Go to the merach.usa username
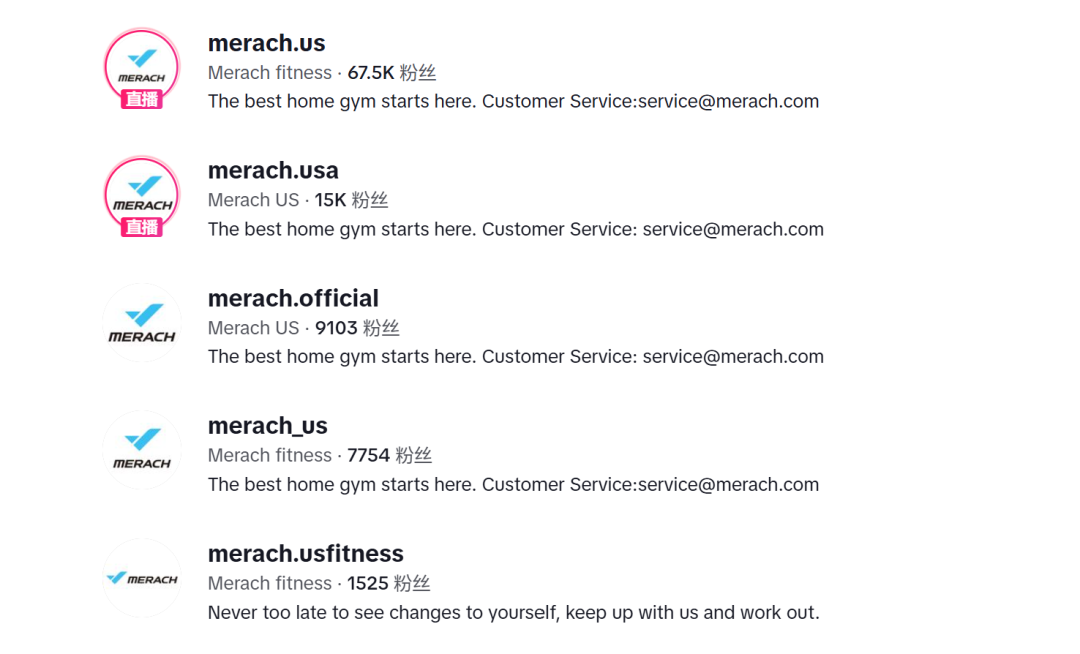This screenshot has width=1080, height=654. (x=273, y=171)
